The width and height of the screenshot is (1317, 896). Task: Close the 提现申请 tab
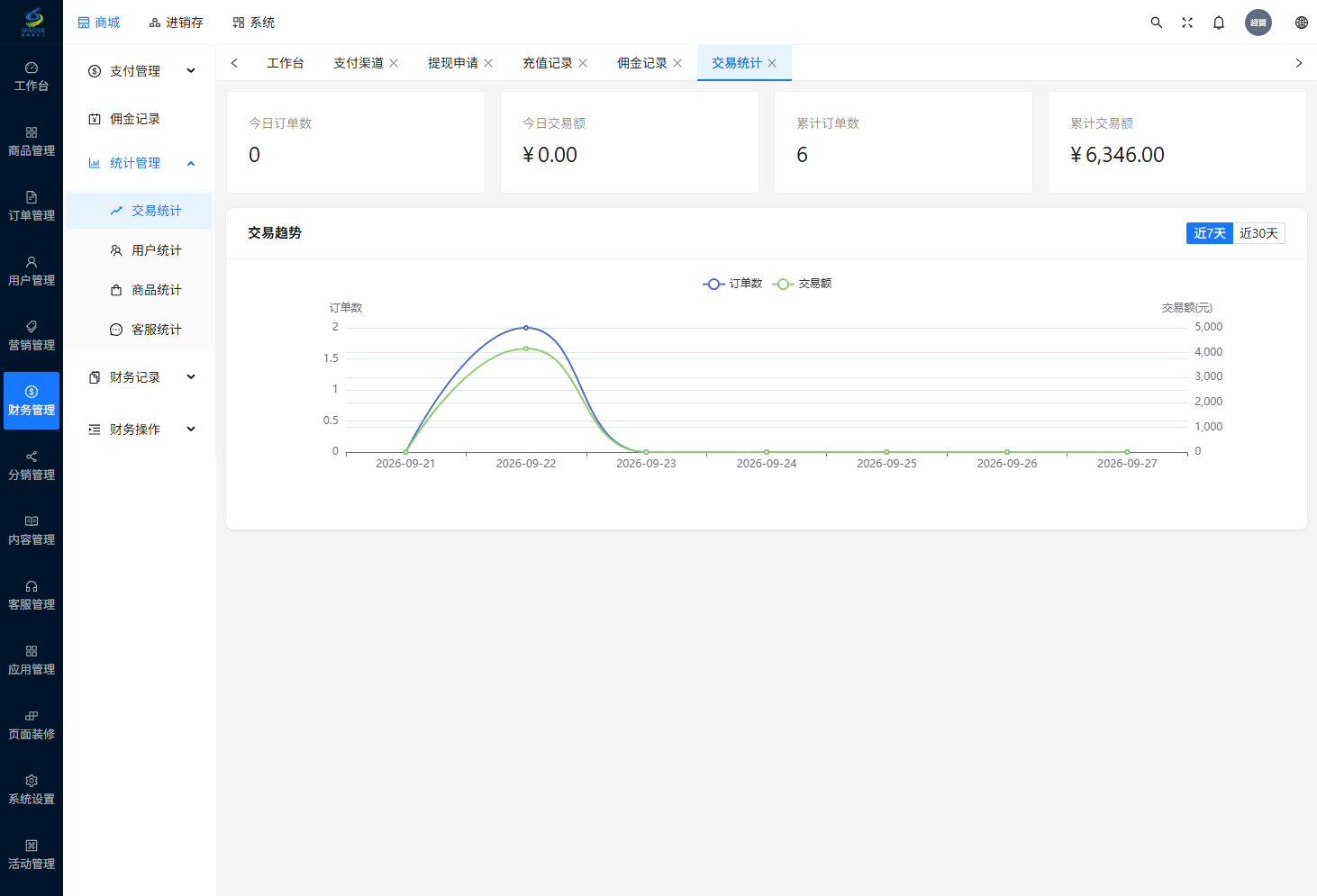tap(488, 63)
